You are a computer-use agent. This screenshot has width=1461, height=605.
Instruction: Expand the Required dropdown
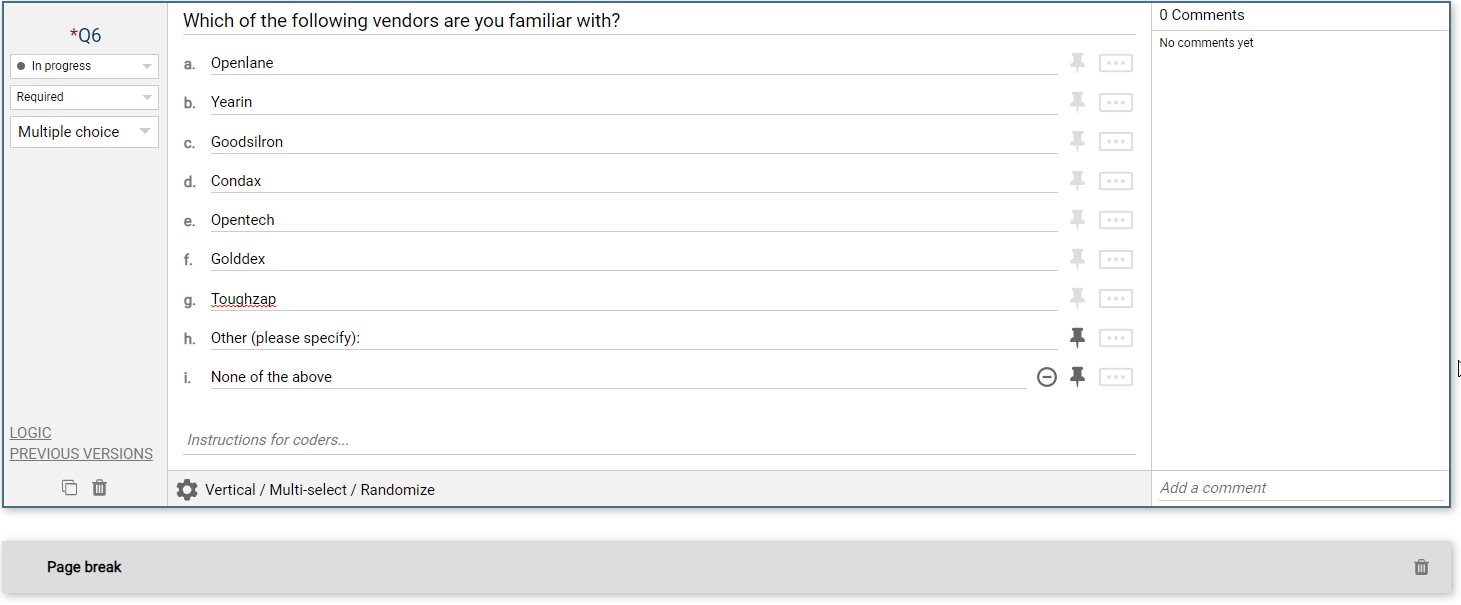tap(84, 97)
